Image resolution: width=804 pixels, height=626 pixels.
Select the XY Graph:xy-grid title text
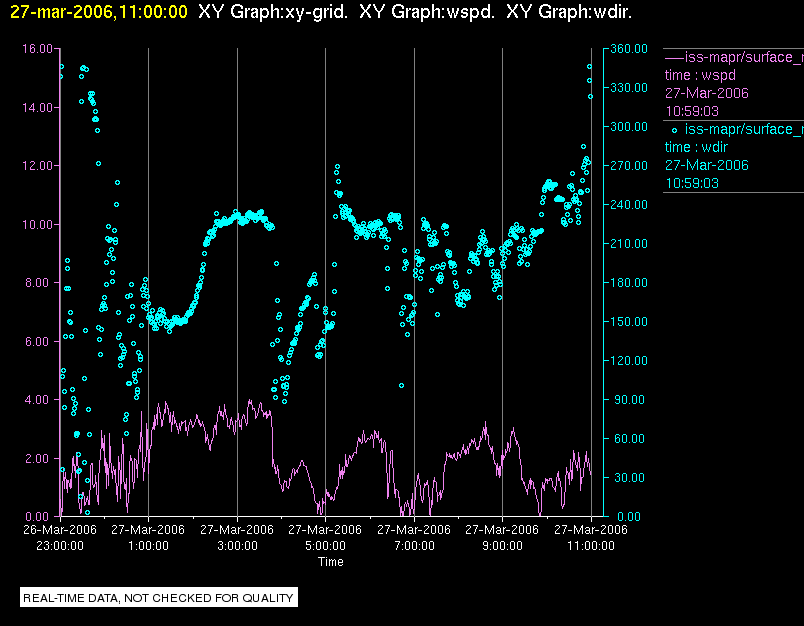coord(273,12)
